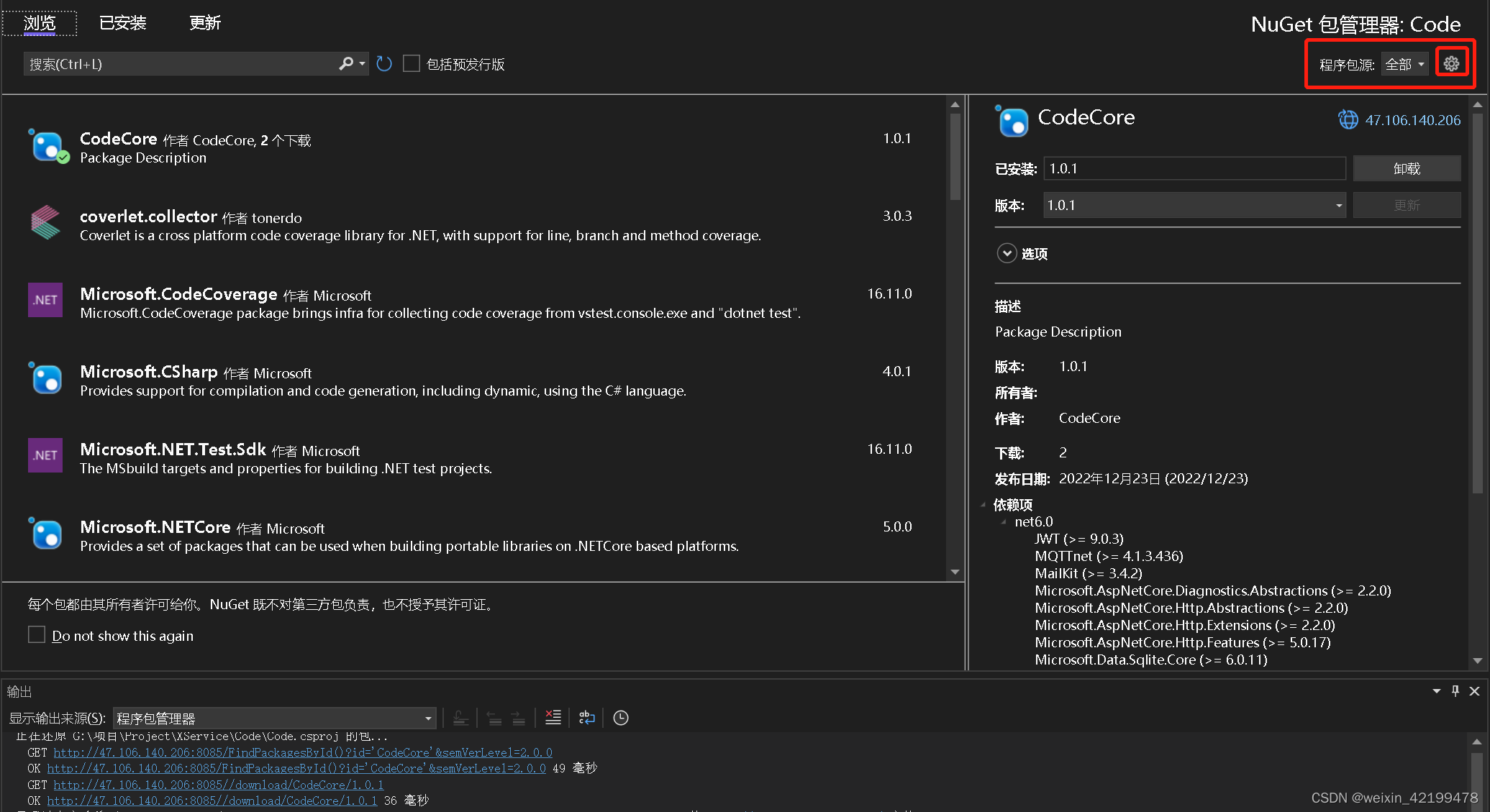Check Do not show this again
The image size is (1490, 812).
pos(37,635)
